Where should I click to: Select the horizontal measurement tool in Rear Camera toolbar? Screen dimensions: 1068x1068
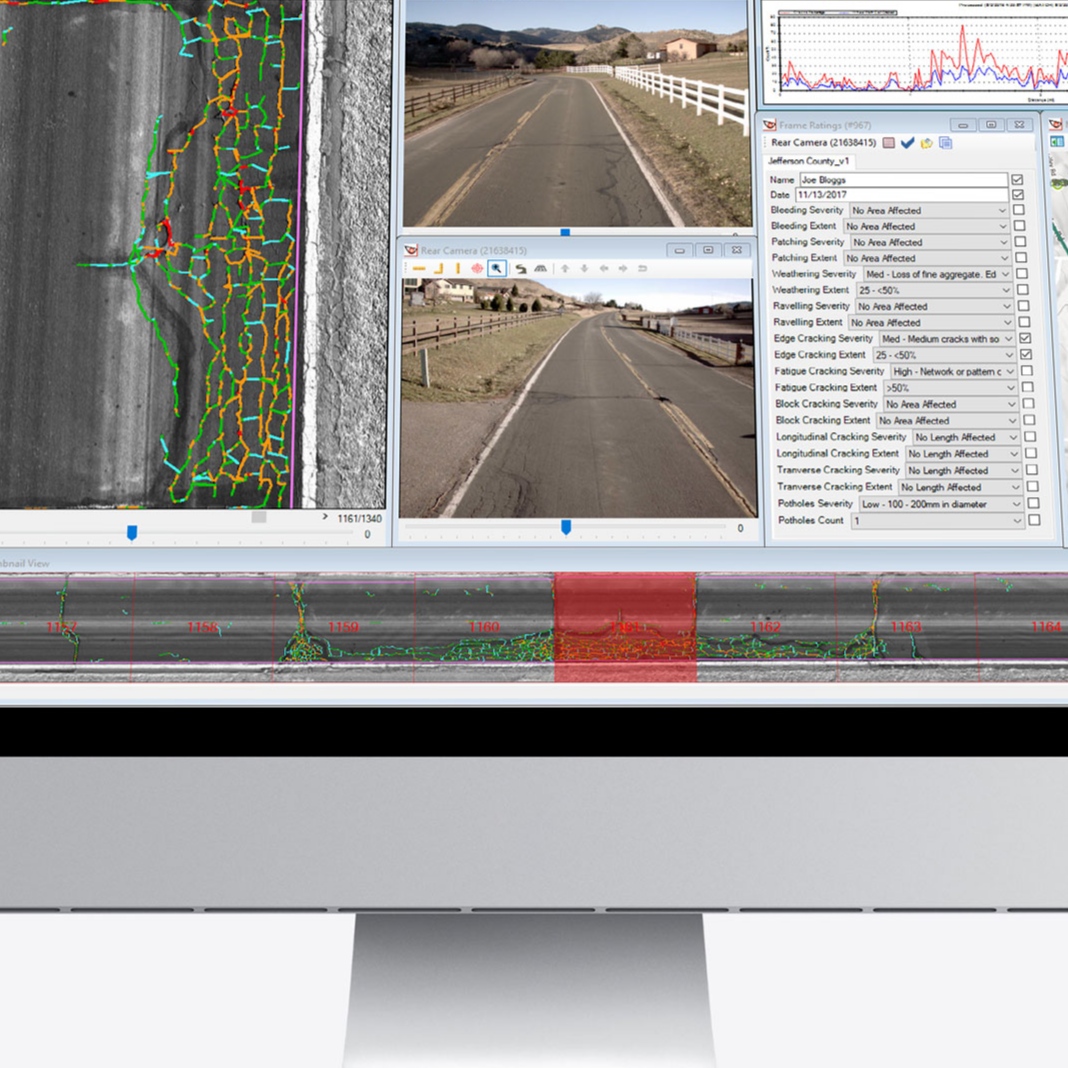pos(419,269)
